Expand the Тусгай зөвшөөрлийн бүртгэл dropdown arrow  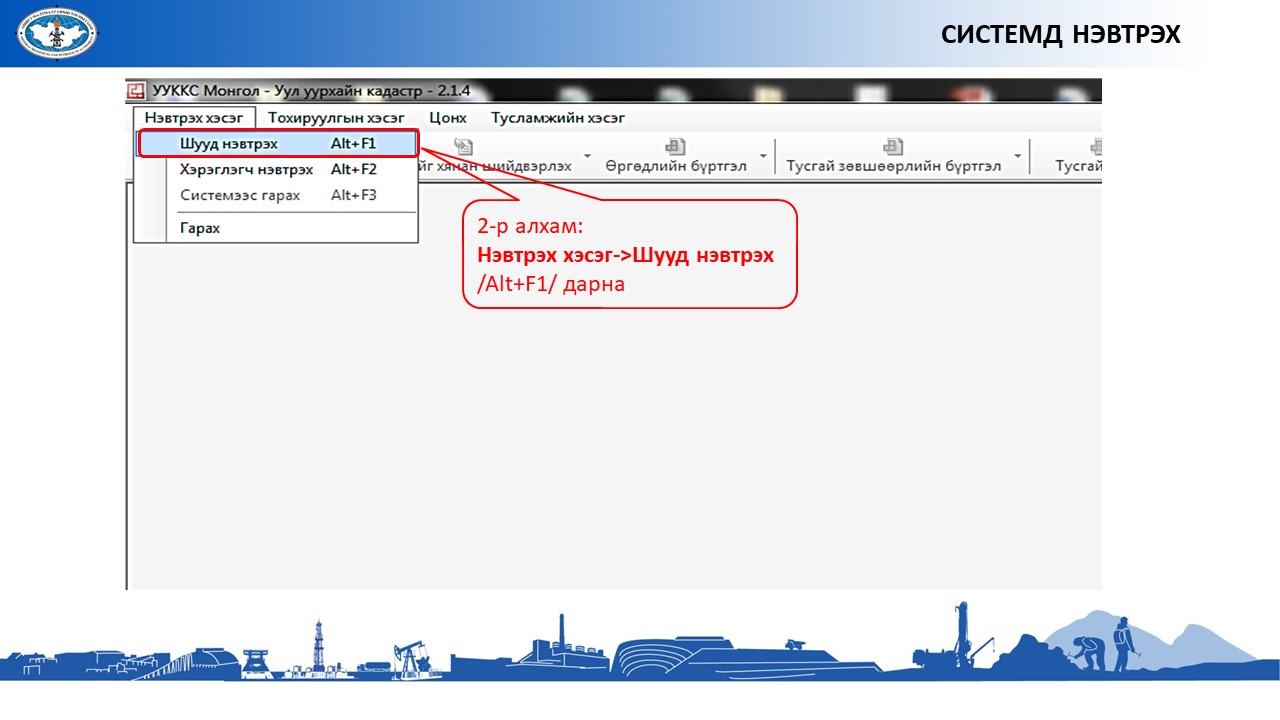tap(1018, 157)
